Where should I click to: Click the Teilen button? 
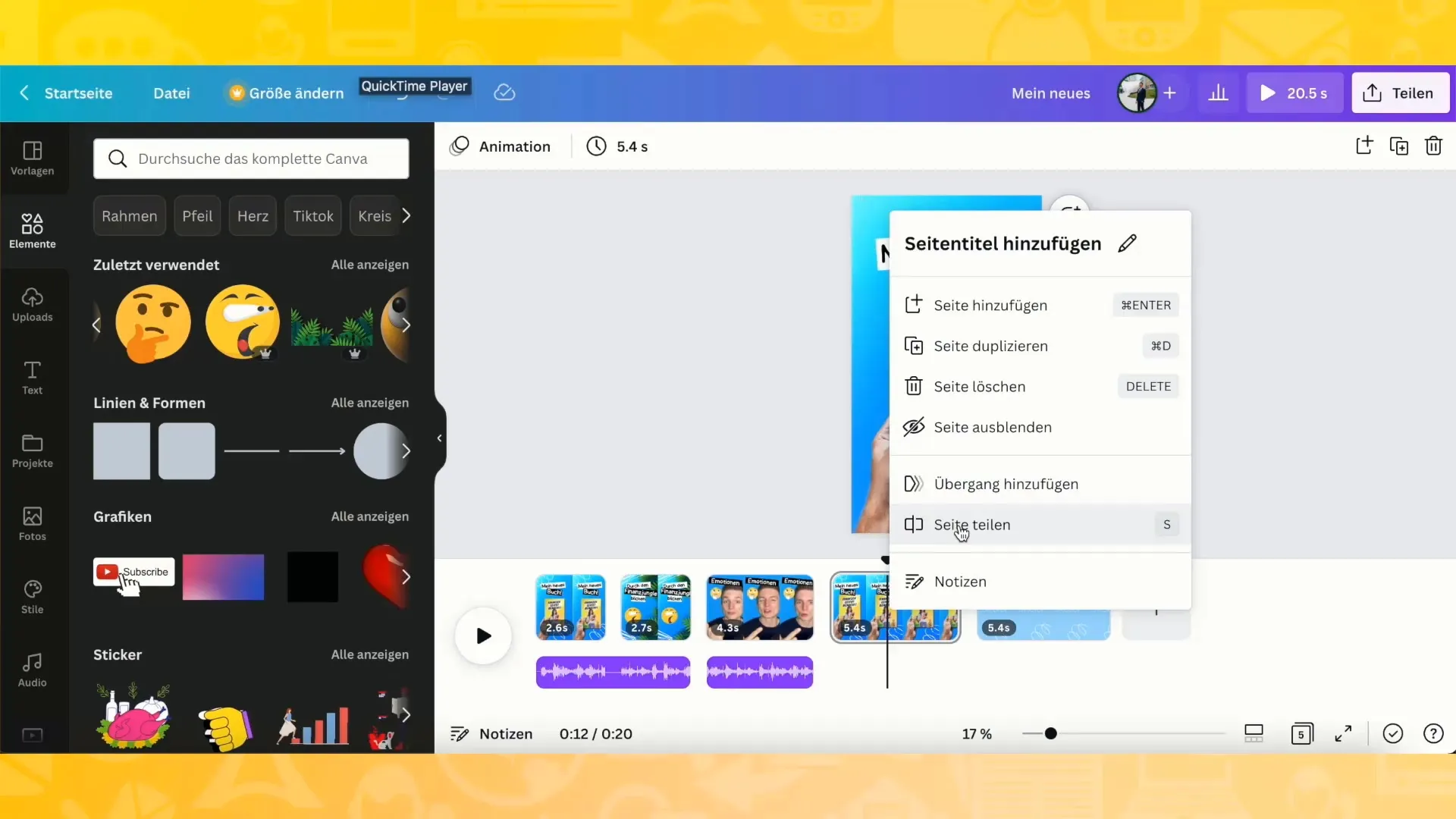(x=1400, y=92)
